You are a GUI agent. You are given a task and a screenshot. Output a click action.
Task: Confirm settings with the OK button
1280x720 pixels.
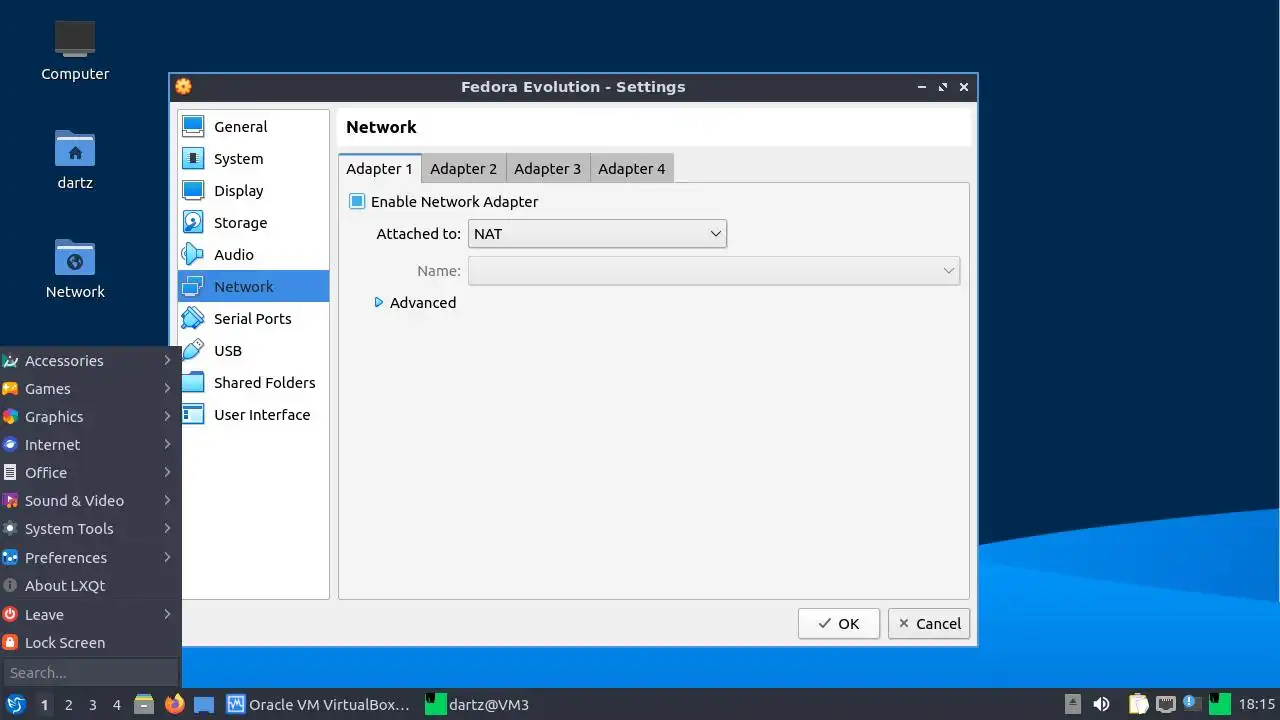click(x=839, y=624)
